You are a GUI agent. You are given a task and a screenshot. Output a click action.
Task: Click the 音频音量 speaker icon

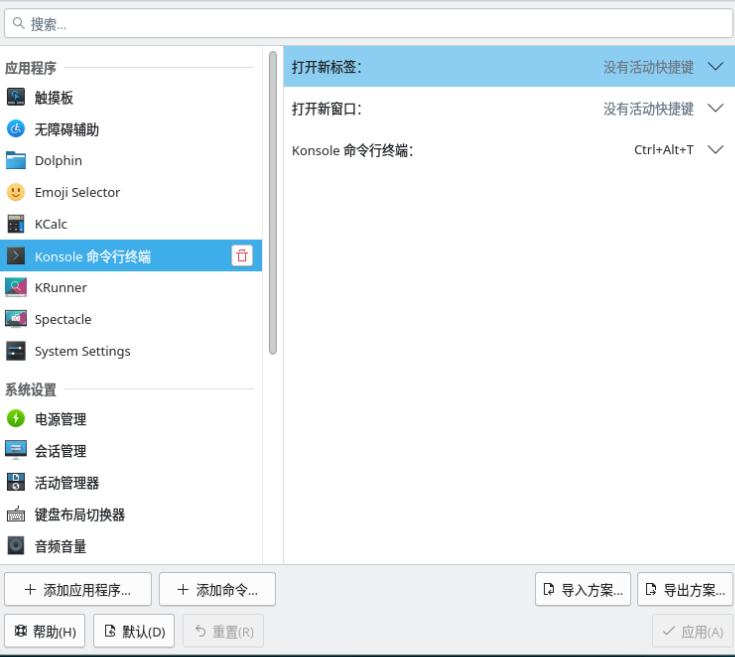click(15, 546)
